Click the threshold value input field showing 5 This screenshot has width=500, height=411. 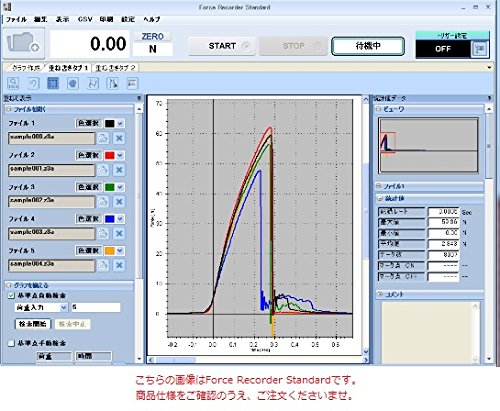[x=96, y=307]
